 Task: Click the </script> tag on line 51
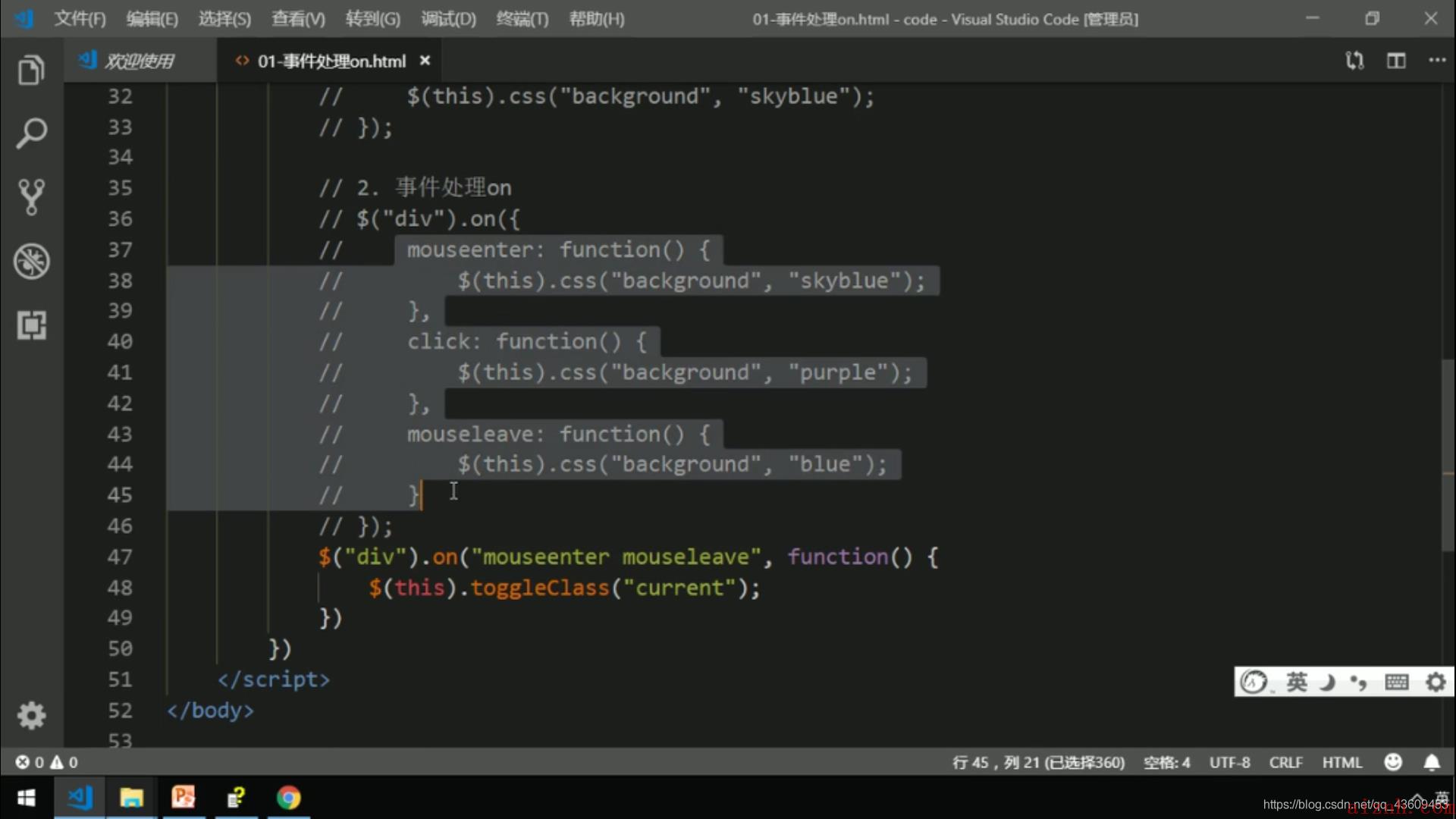tap(274, 679)
